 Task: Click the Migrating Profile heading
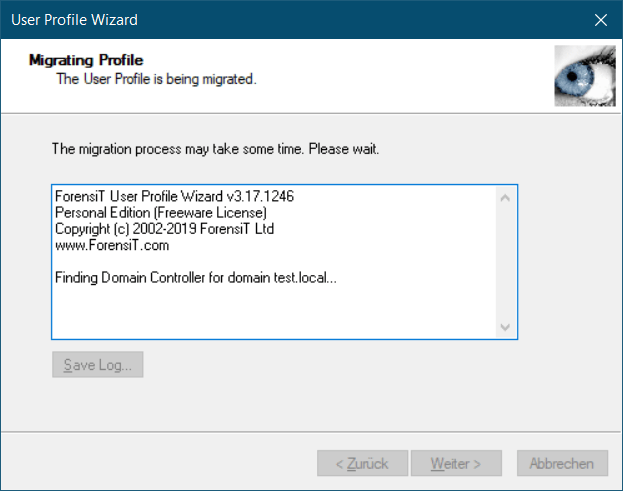[x=86, y=60]
